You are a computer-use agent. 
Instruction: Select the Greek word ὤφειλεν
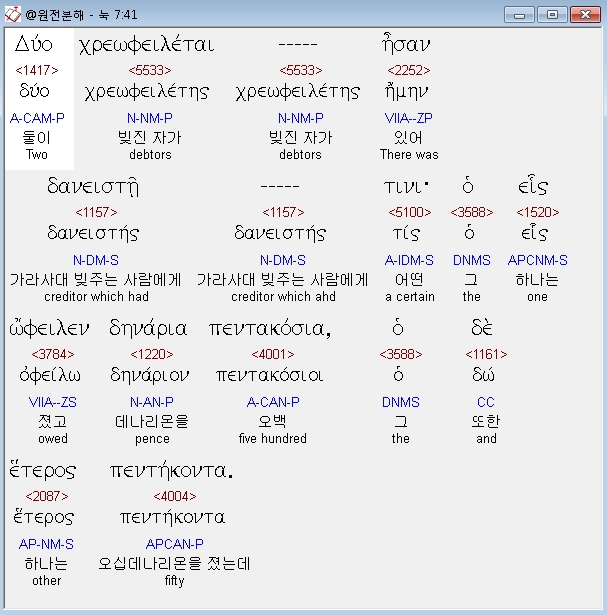point(49,328)
